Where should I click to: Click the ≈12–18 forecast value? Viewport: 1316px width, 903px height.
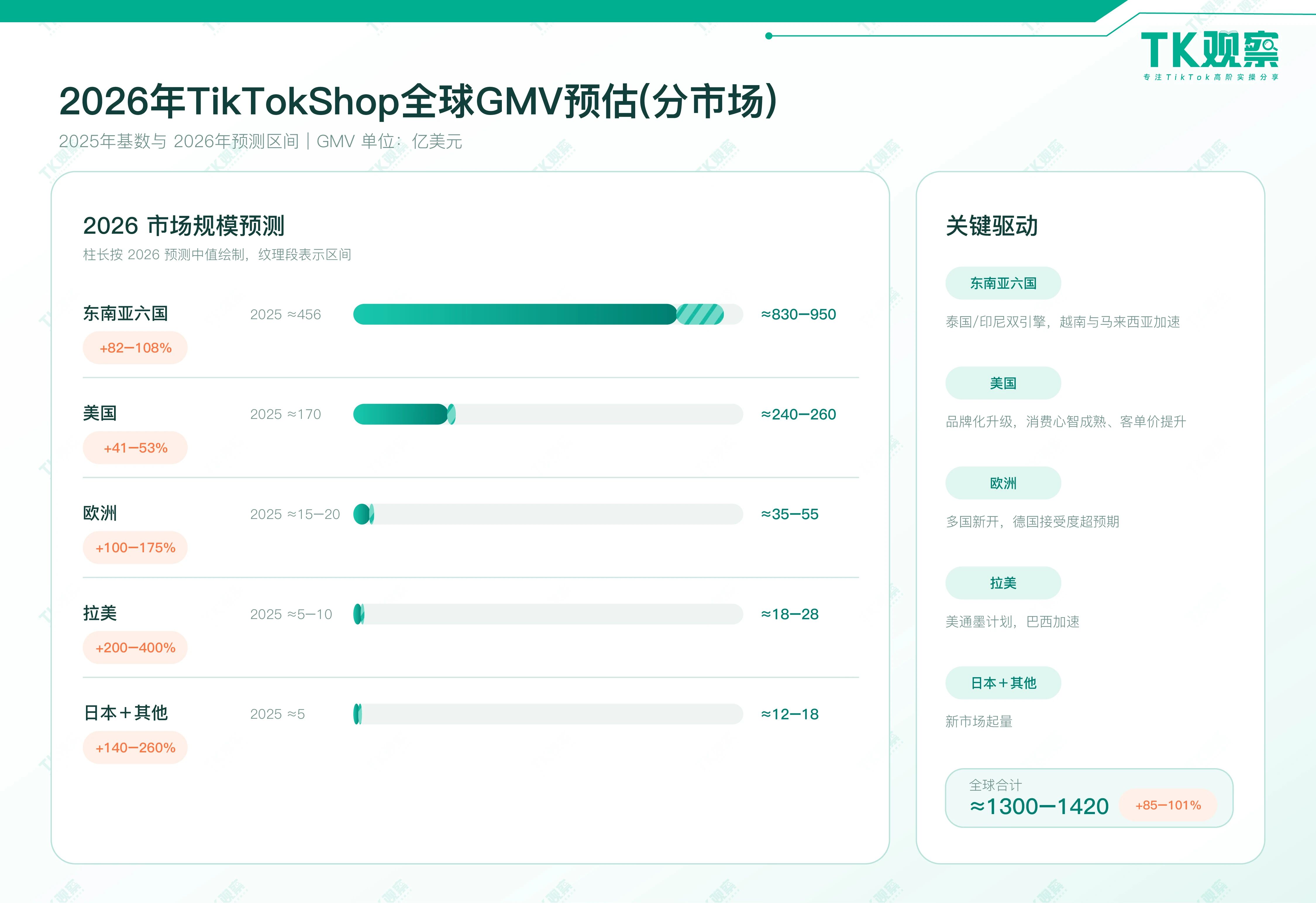pos(790,714)
